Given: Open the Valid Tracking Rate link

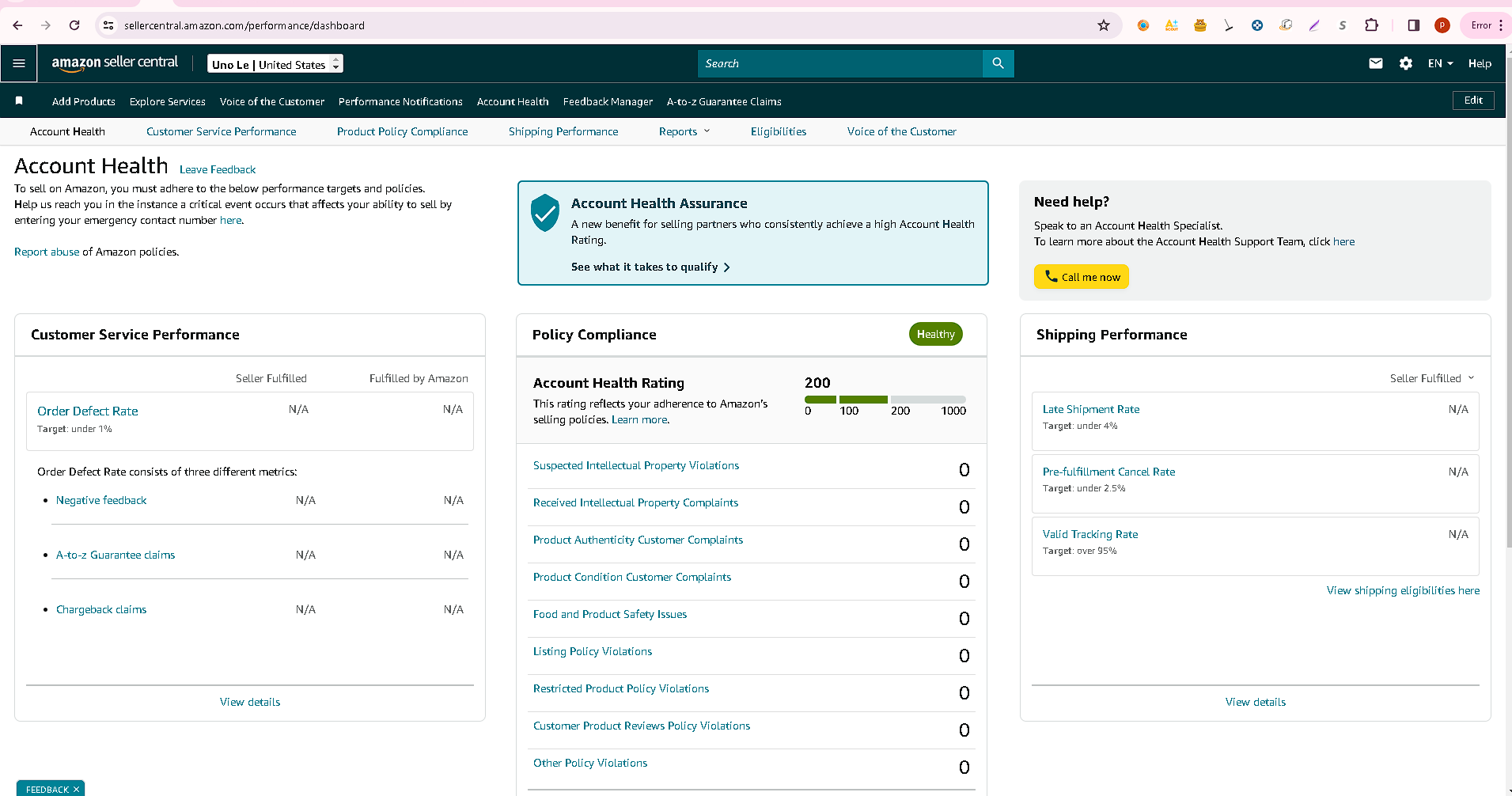Looking at the screenshot, I should 1090,534.
